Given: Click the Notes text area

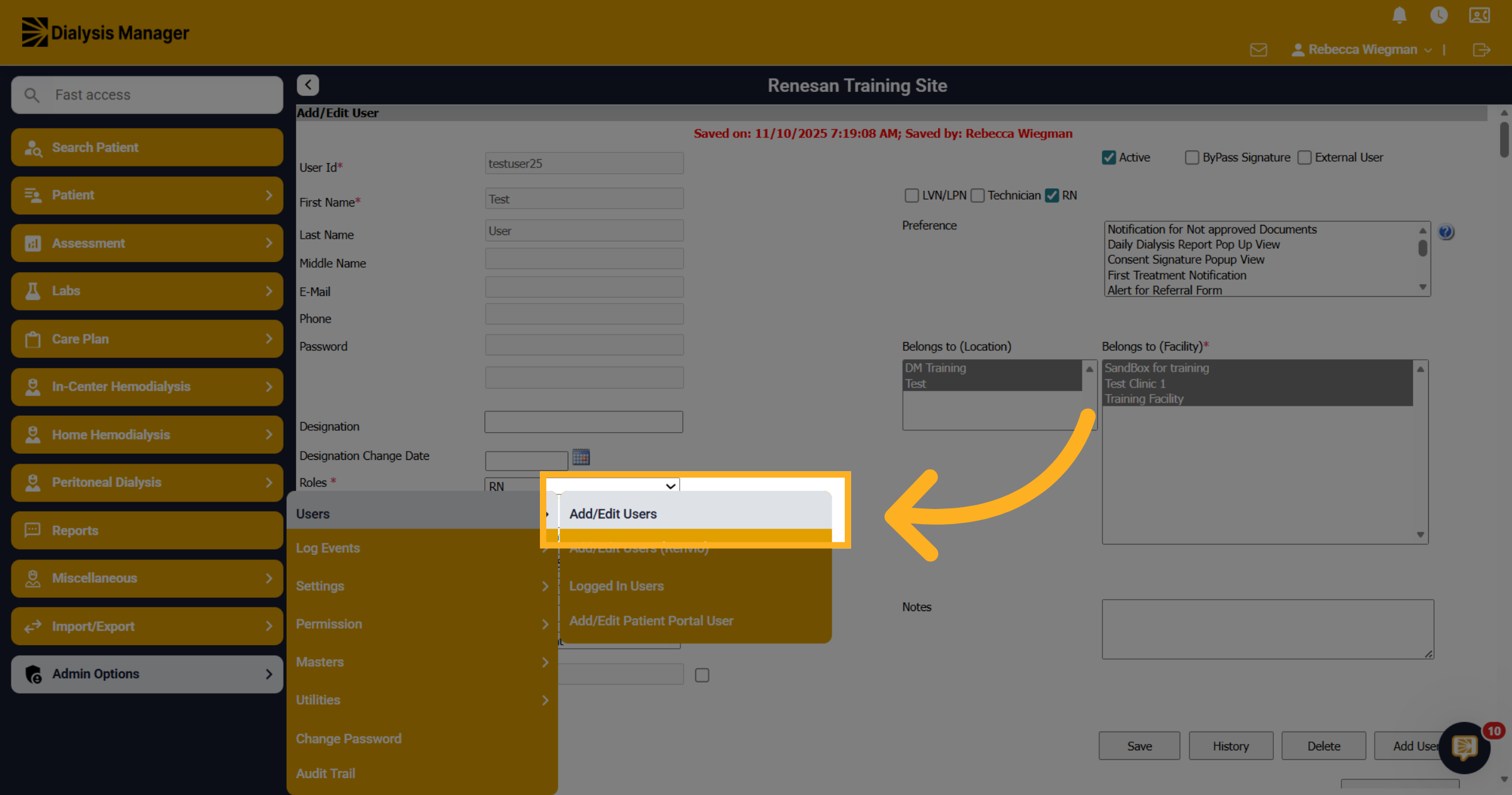Looking at the screenshot, I should click(1268, 629).
